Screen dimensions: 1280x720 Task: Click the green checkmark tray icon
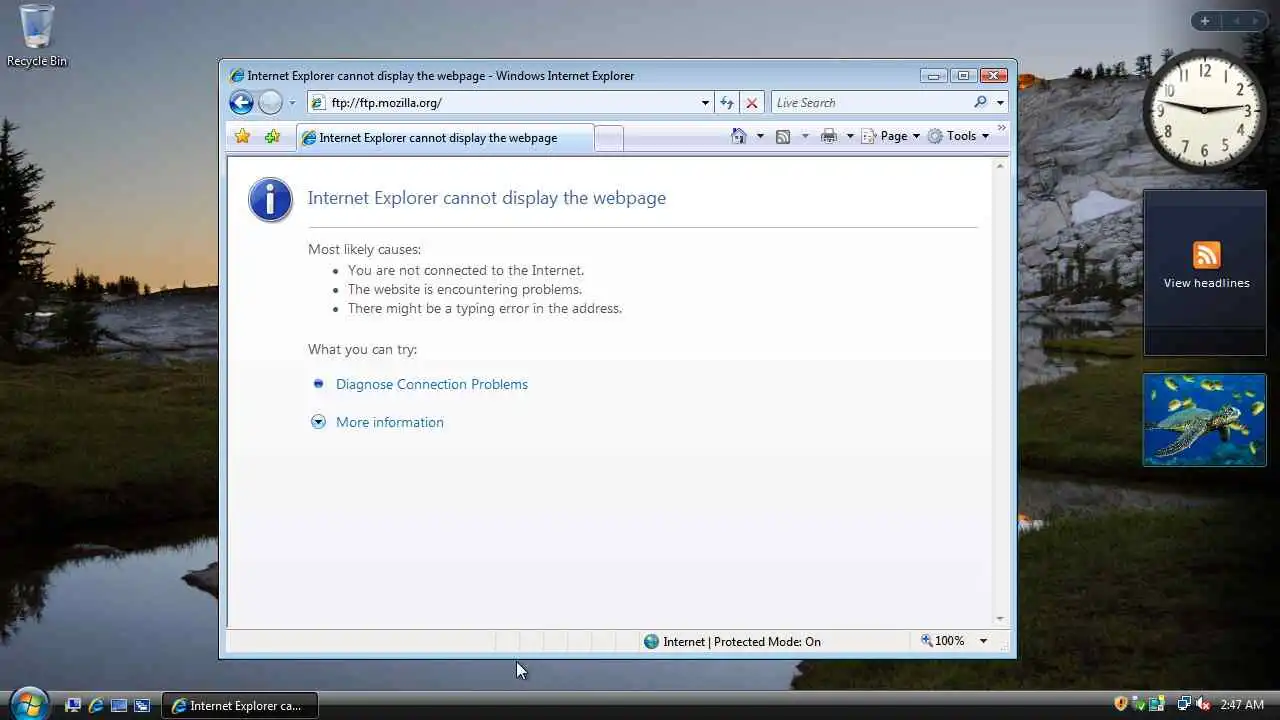coord(1138,704)
